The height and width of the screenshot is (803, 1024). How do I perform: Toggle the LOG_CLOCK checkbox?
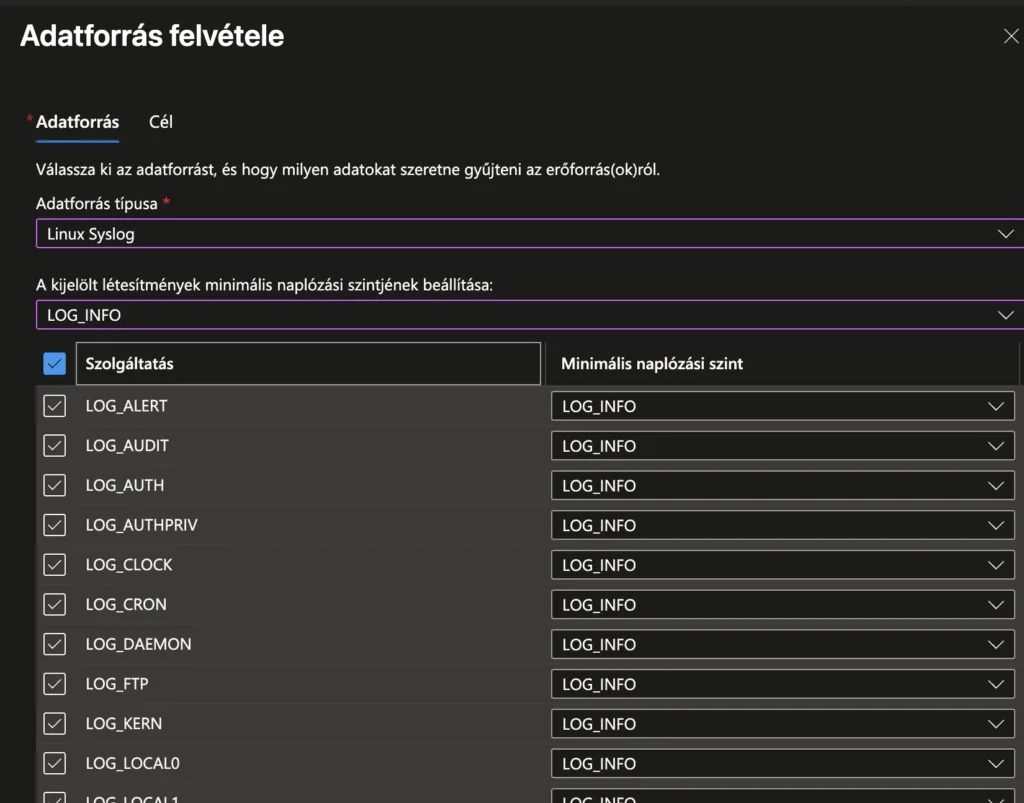click(x=55, y=565)
